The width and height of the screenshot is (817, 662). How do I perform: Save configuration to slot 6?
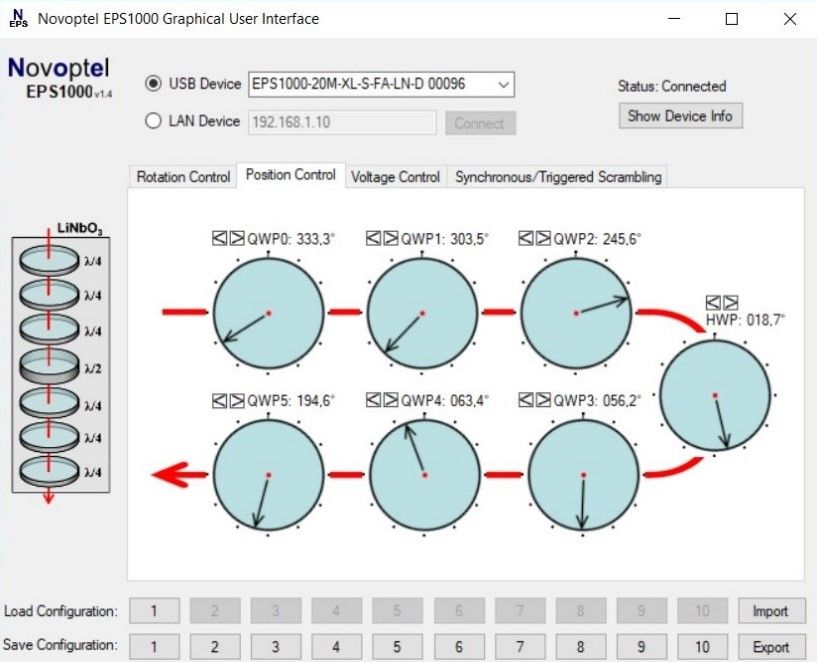click(x=459, y=646)
